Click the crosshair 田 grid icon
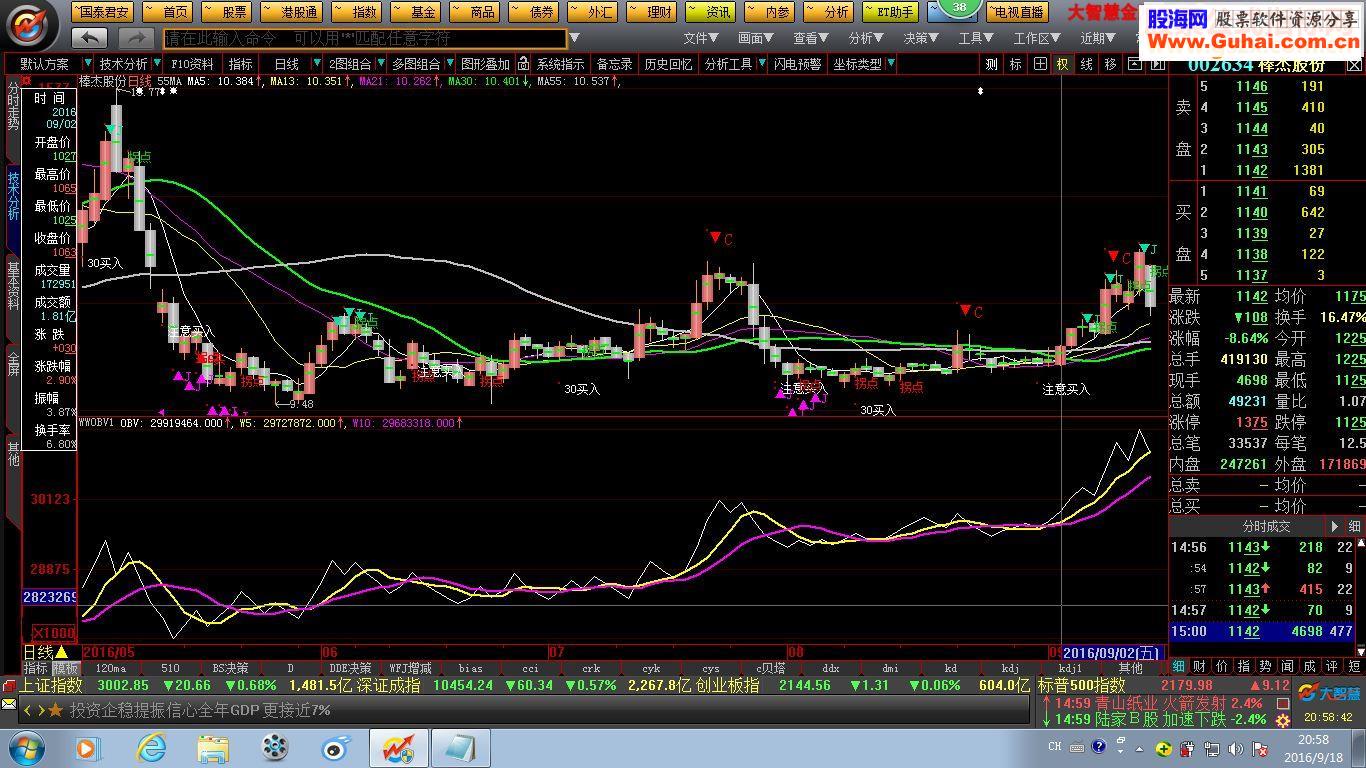 1040,64
